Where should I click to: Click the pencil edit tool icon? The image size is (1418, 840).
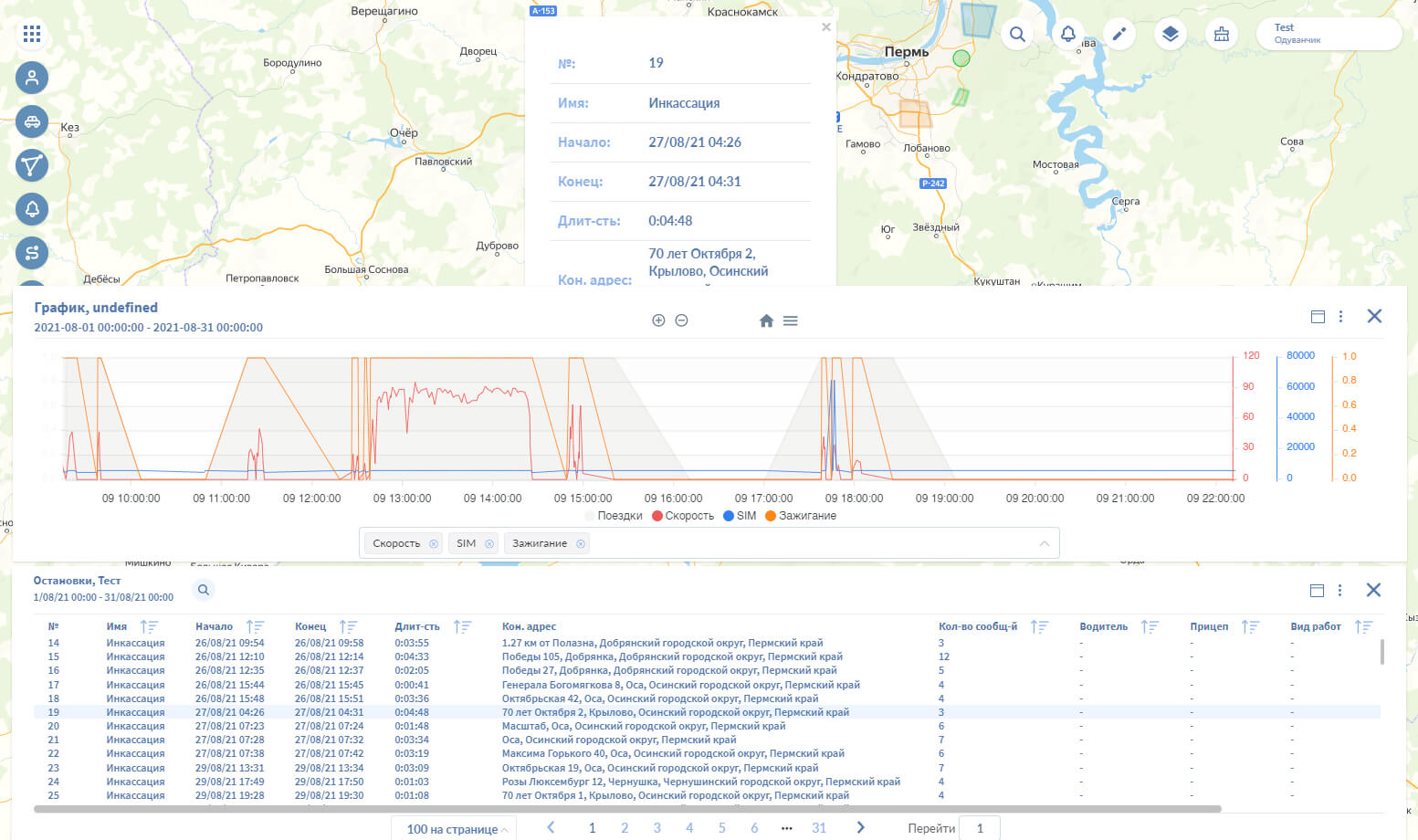point(1119,35)
